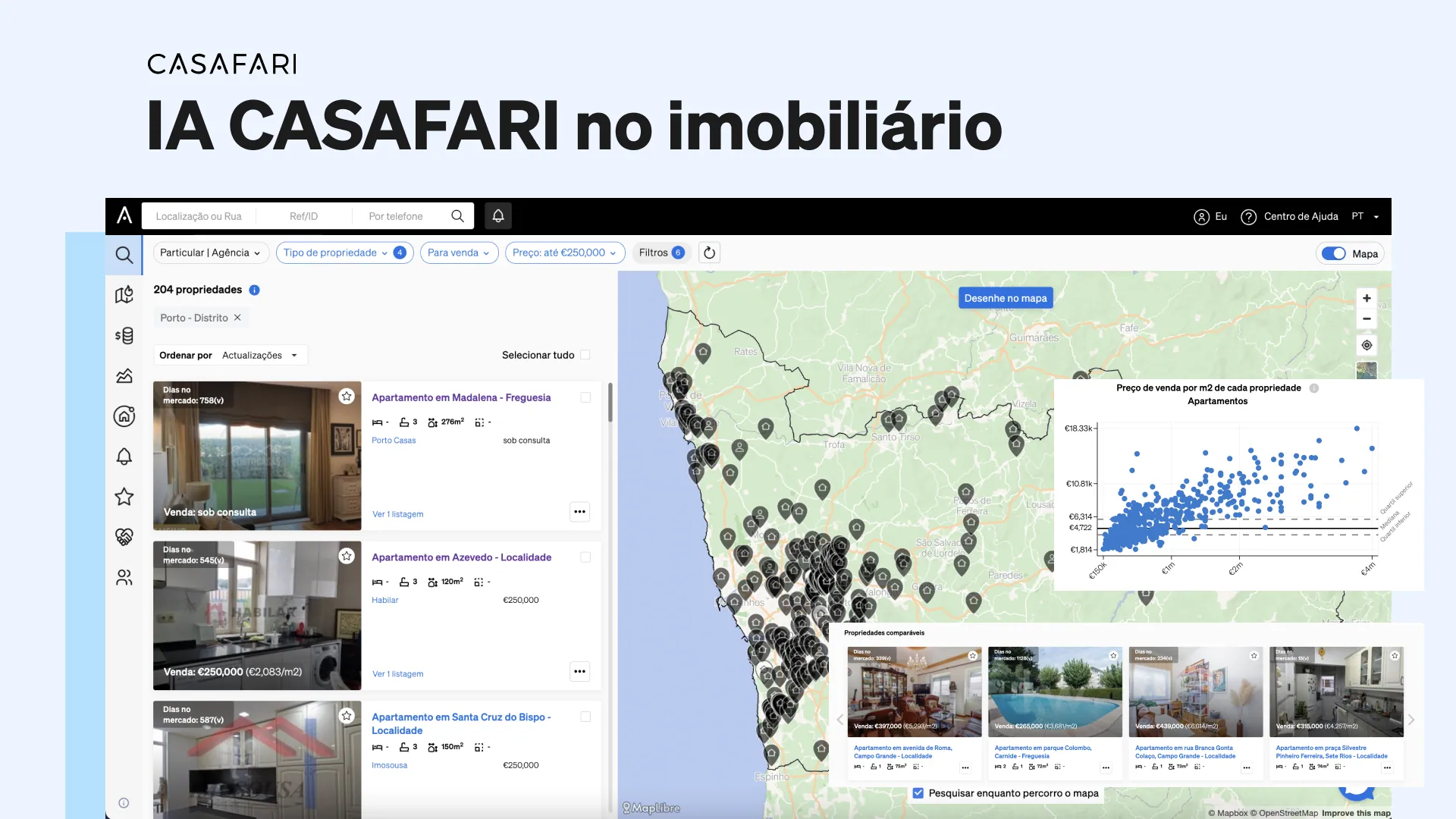The image size is (1456, 819).
Task: Open the Imosousa agency link
Action: click(389, 766)
